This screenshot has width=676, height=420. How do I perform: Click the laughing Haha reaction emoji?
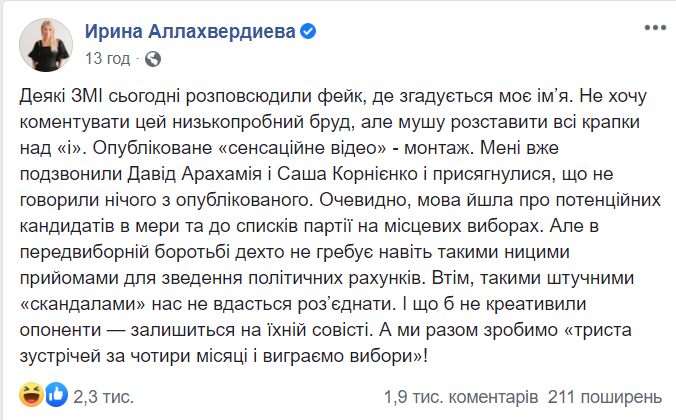click(x=31, y=395)
